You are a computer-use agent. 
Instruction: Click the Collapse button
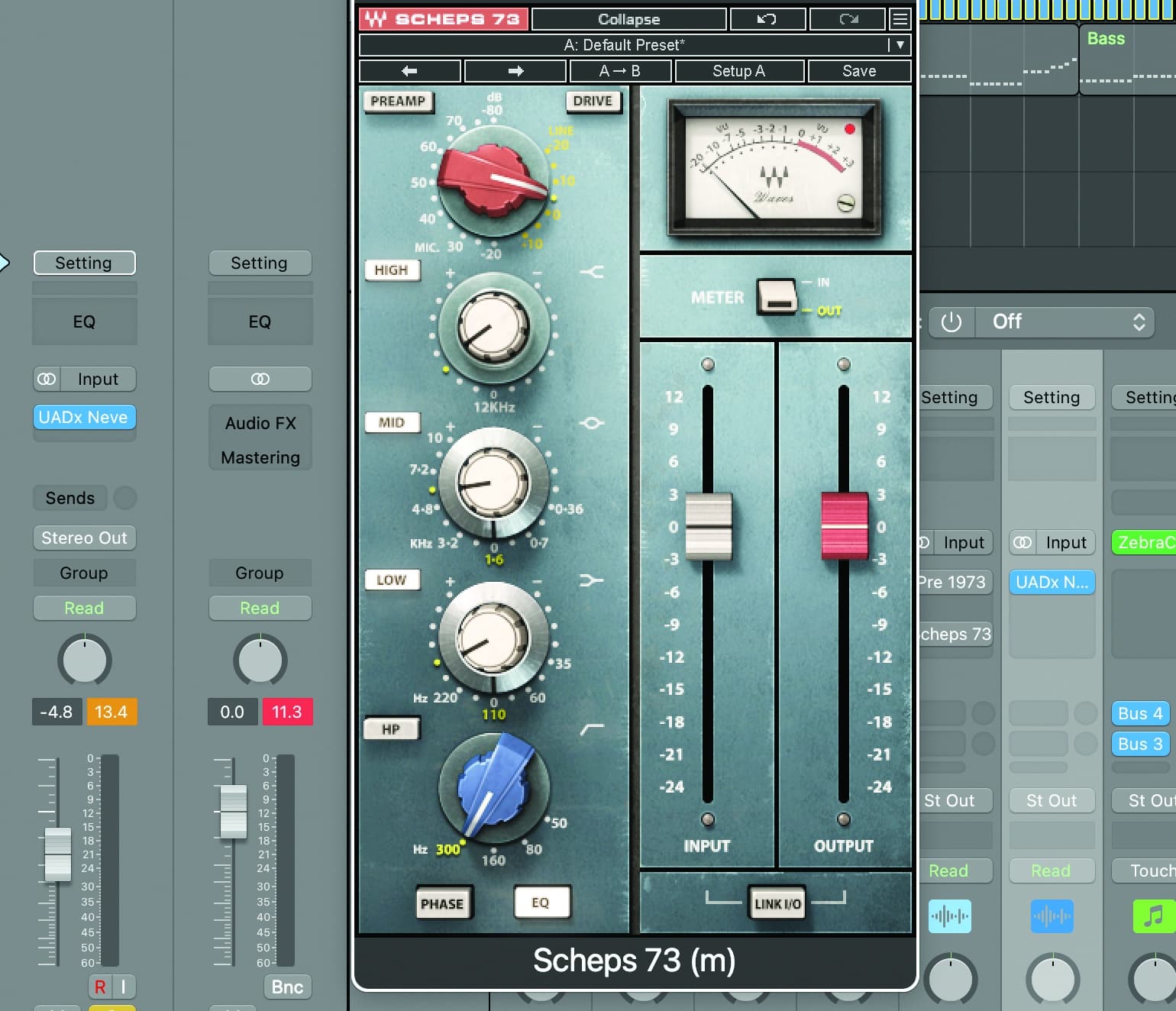pos(629,19)
